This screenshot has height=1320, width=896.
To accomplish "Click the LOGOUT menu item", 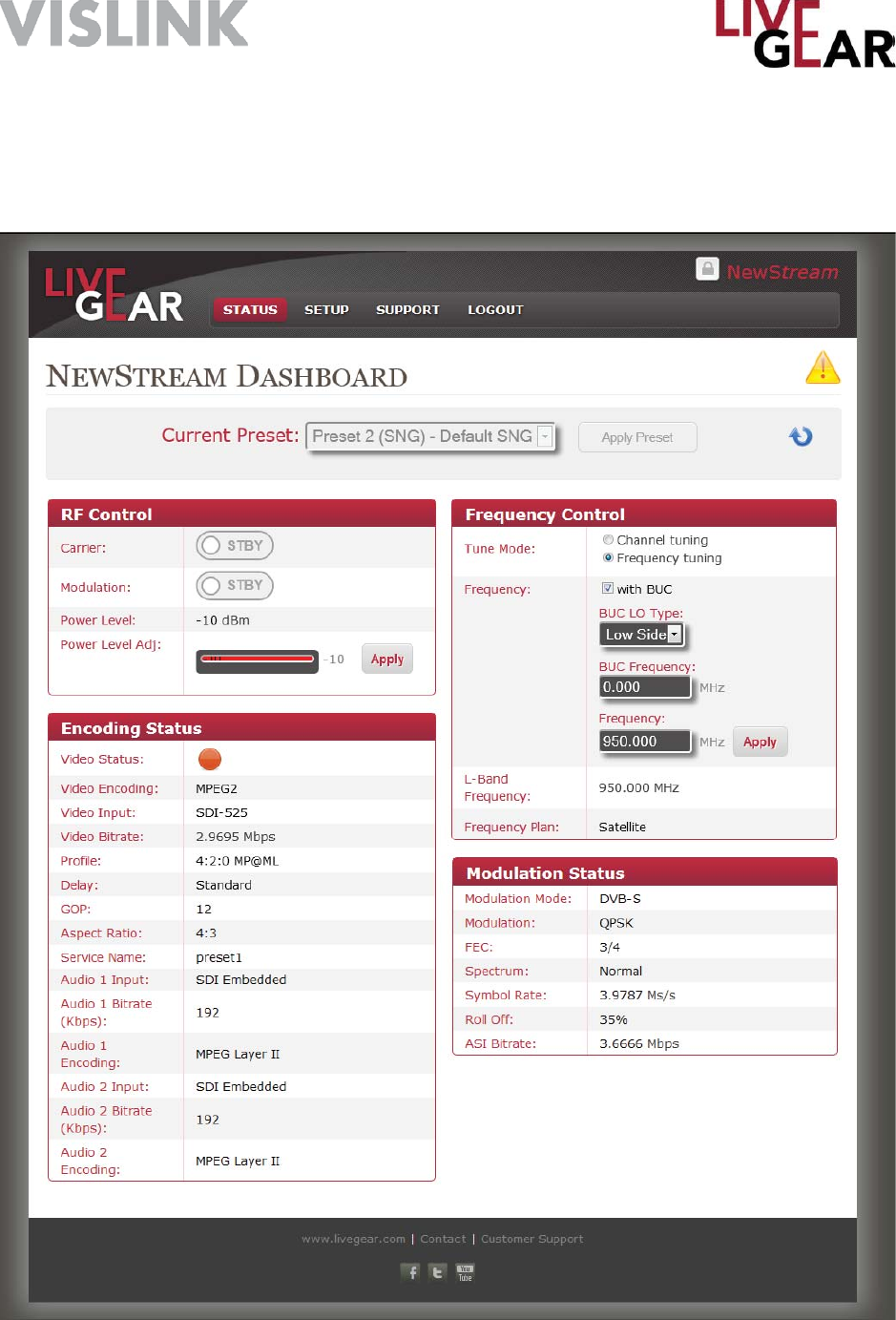I will [495, 309].
